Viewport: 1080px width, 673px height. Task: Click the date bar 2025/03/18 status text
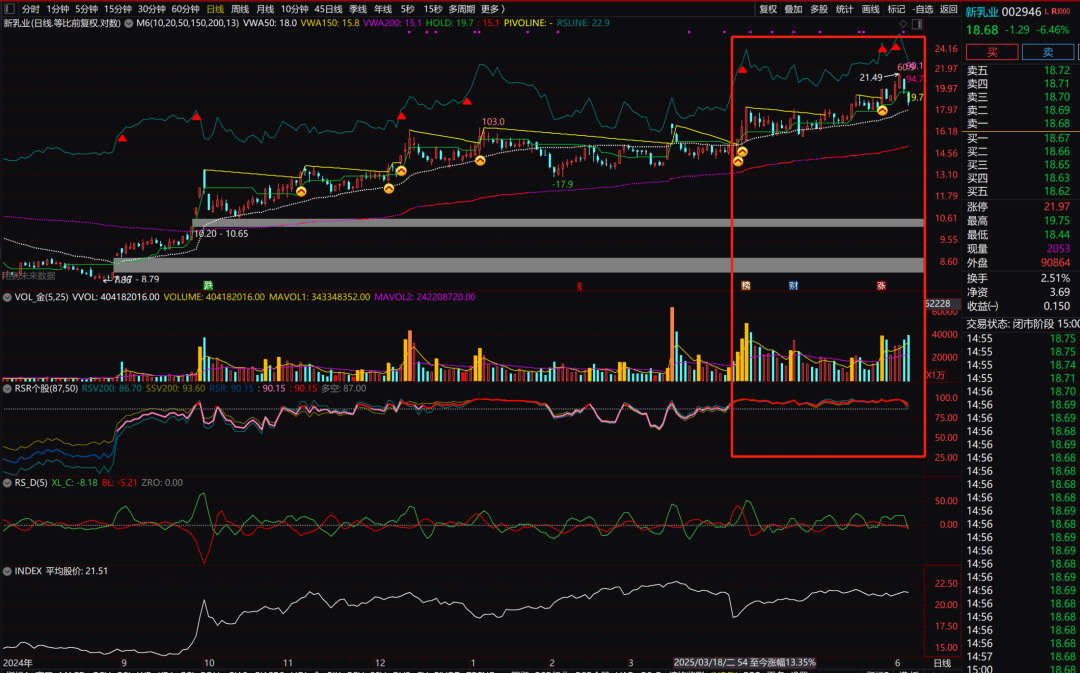745,663
